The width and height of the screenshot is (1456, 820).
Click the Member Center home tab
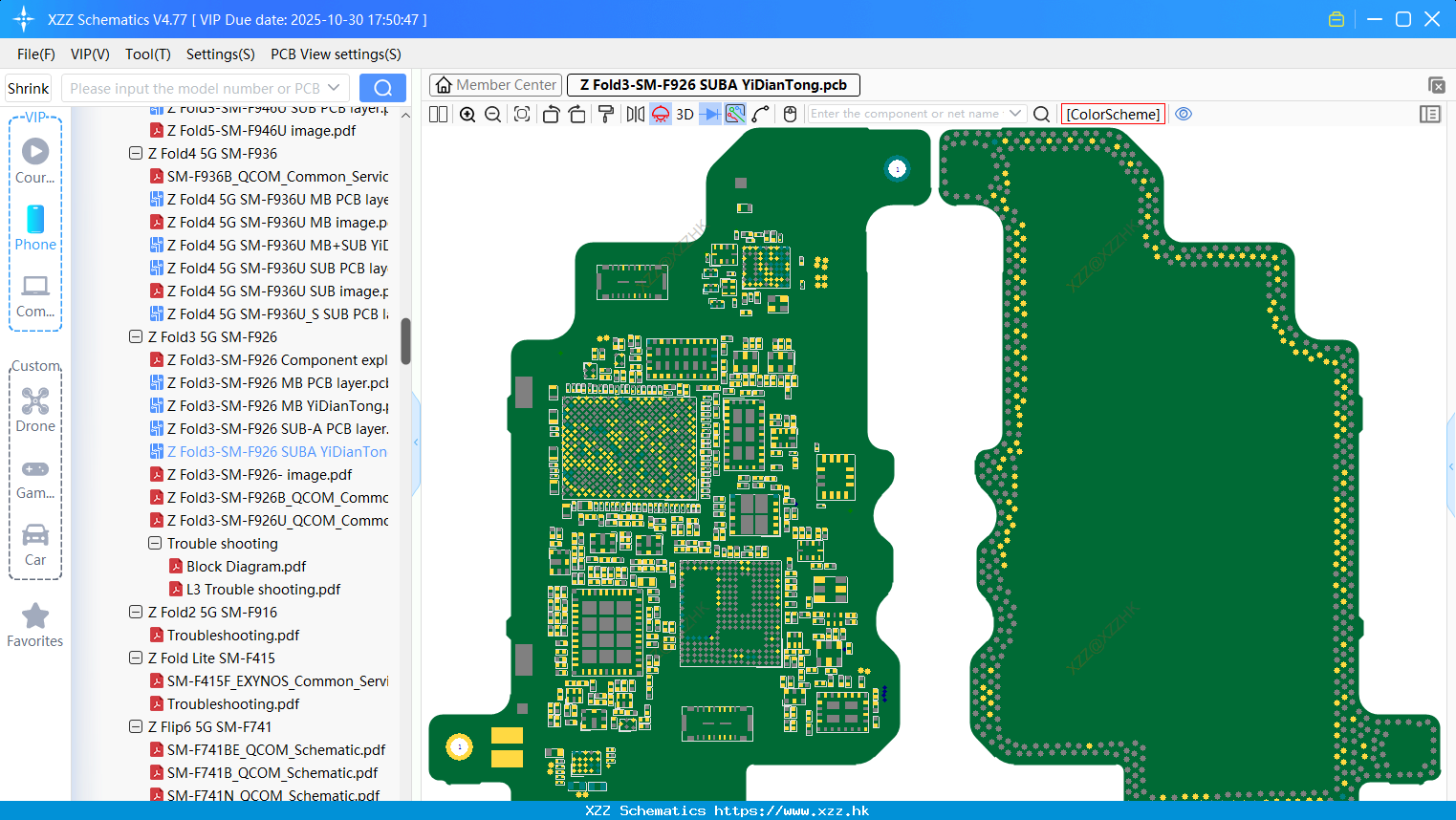coord(495,85)
